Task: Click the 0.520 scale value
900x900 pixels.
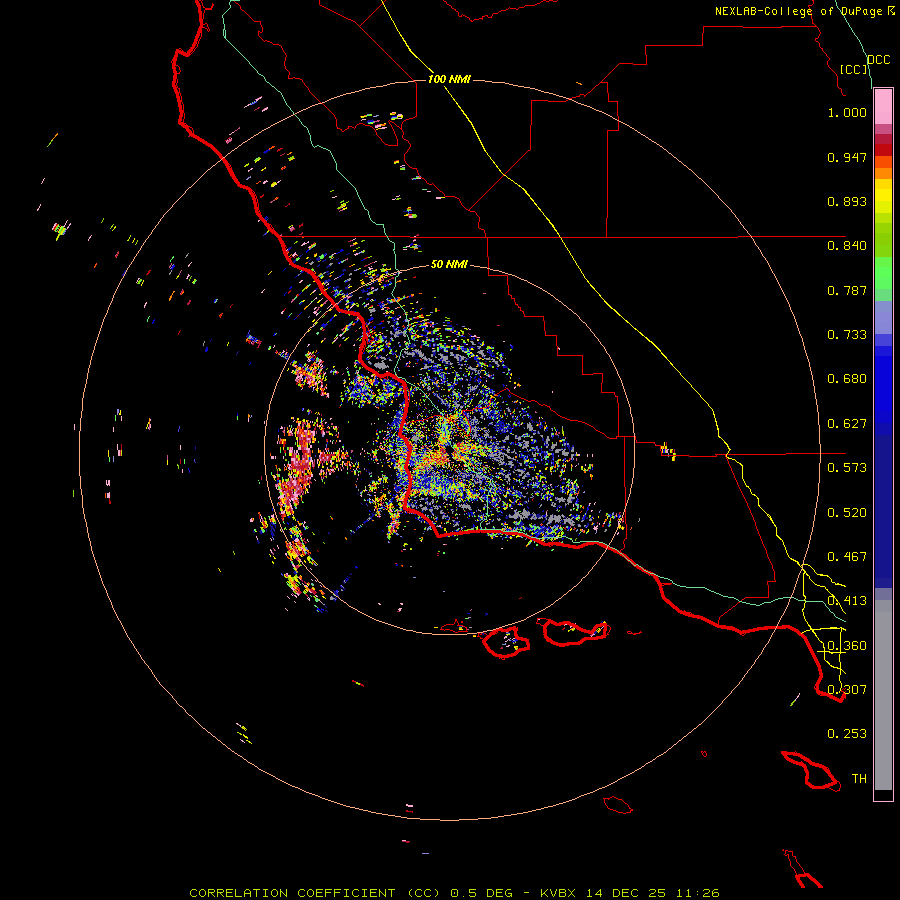Action: point(847,513)
